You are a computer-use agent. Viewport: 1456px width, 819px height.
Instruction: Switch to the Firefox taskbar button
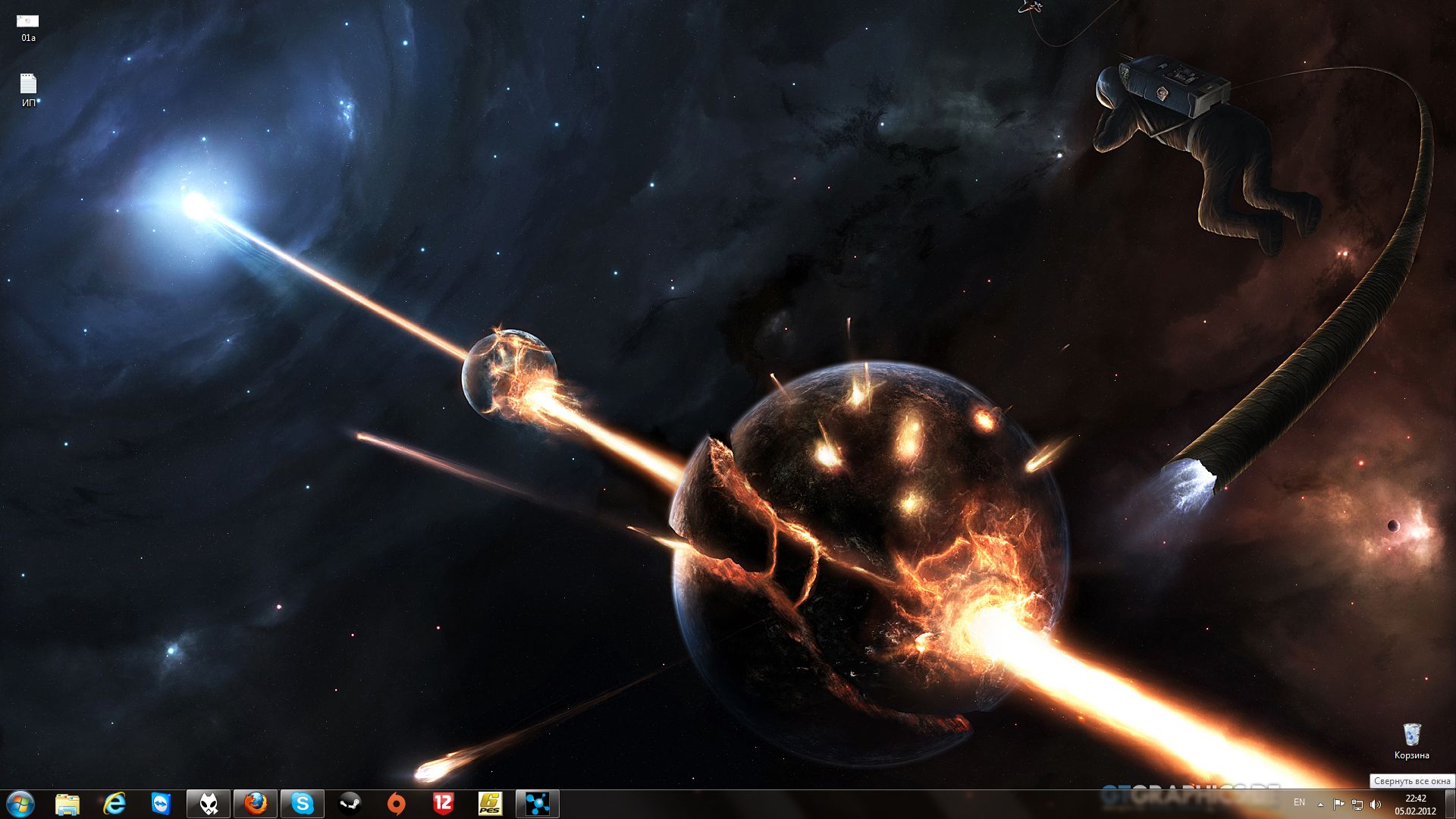(256, 803)
